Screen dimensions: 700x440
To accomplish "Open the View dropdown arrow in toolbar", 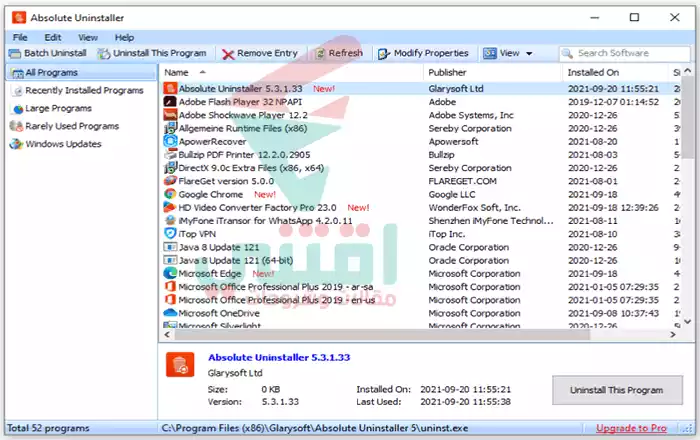I will pos(529,54).
